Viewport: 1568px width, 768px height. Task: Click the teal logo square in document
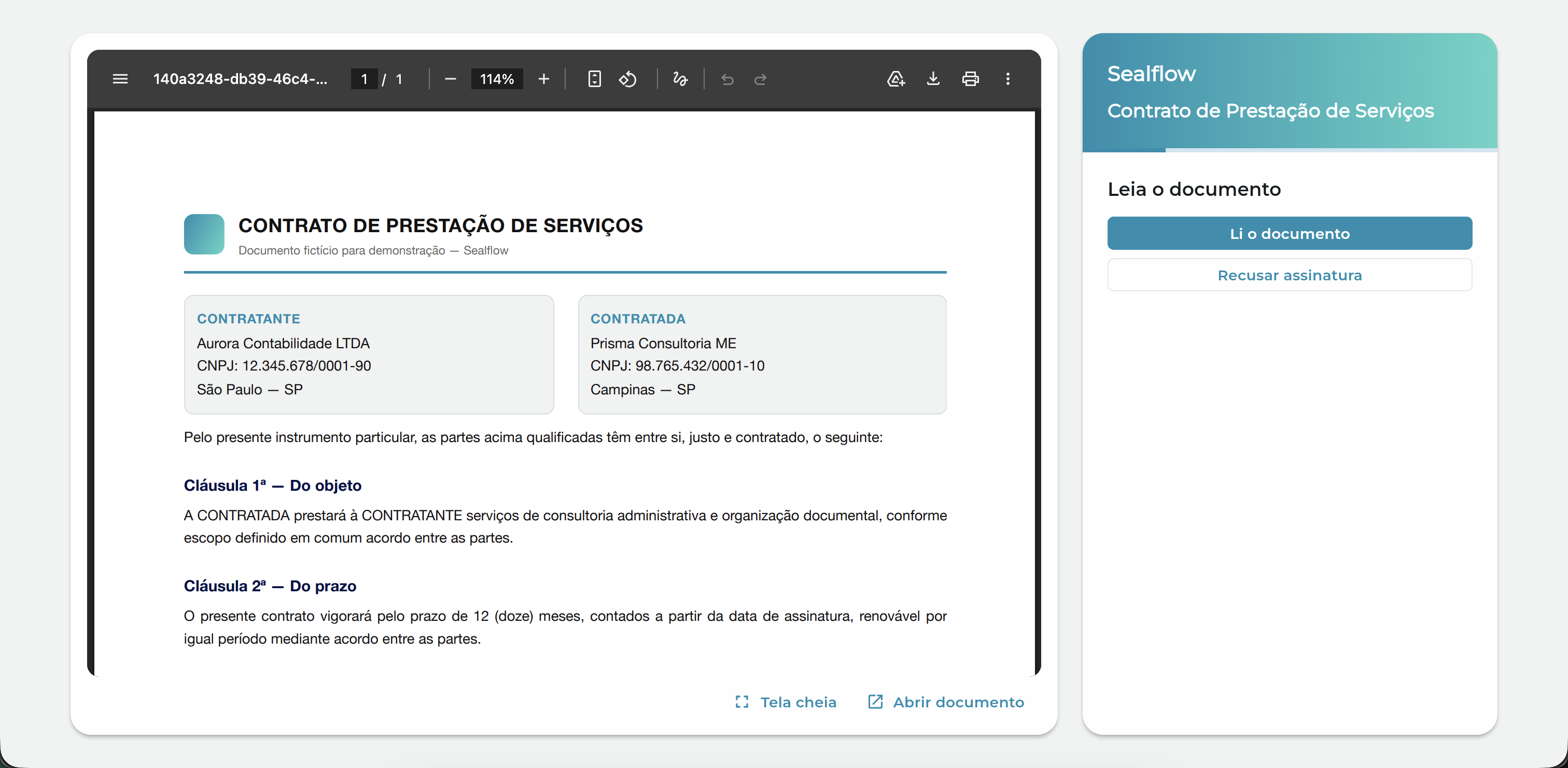tap(204, 234)
